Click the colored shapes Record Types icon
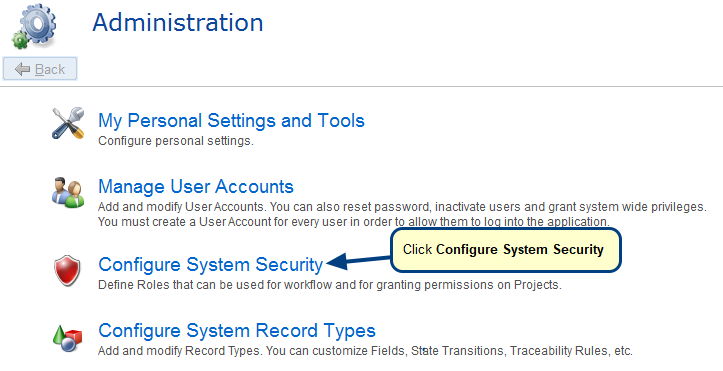The width and height of the screenshot is (723, 371). pos(67,339)
